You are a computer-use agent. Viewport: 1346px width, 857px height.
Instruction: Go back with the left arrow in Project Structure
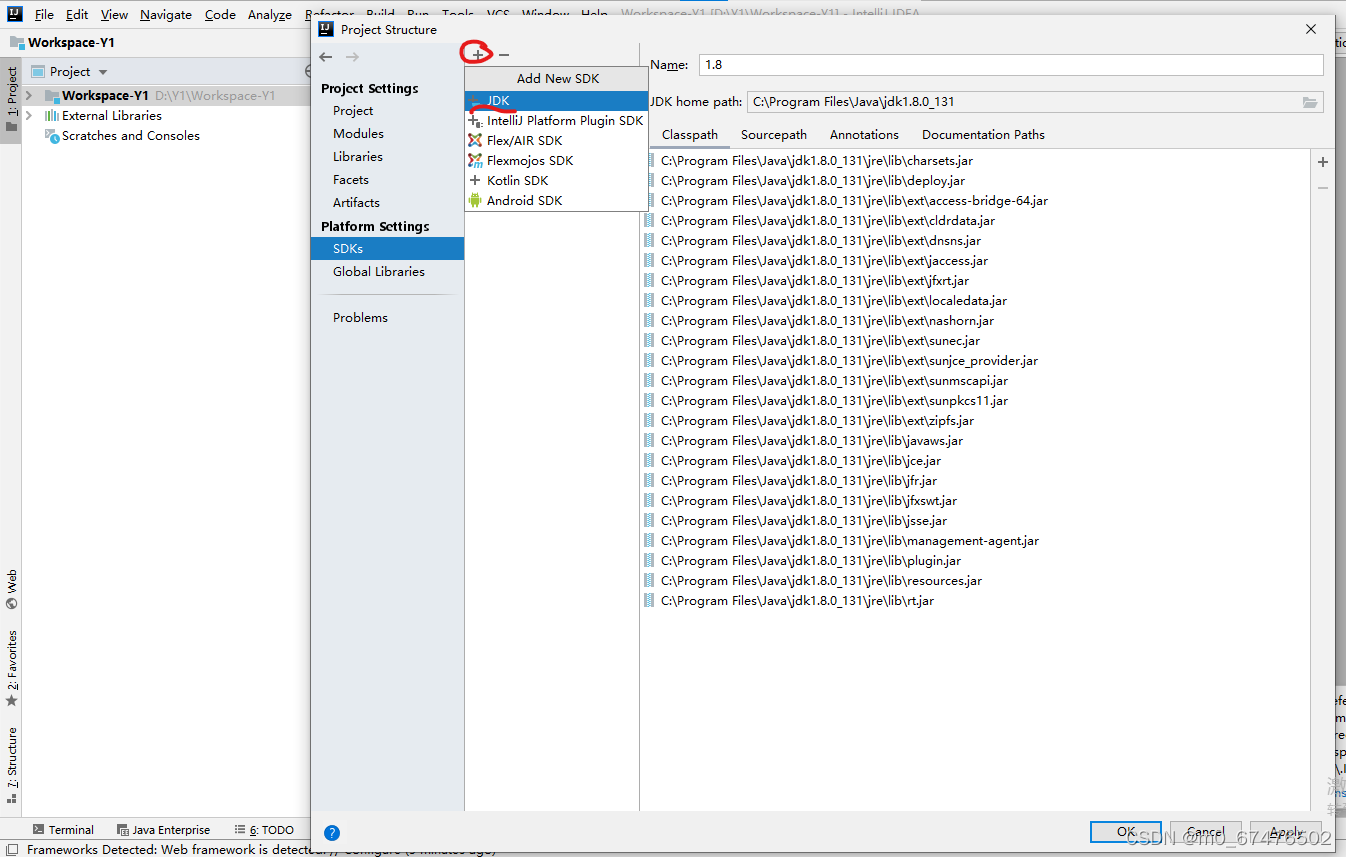pyautogui.click(x=326, y=57)
